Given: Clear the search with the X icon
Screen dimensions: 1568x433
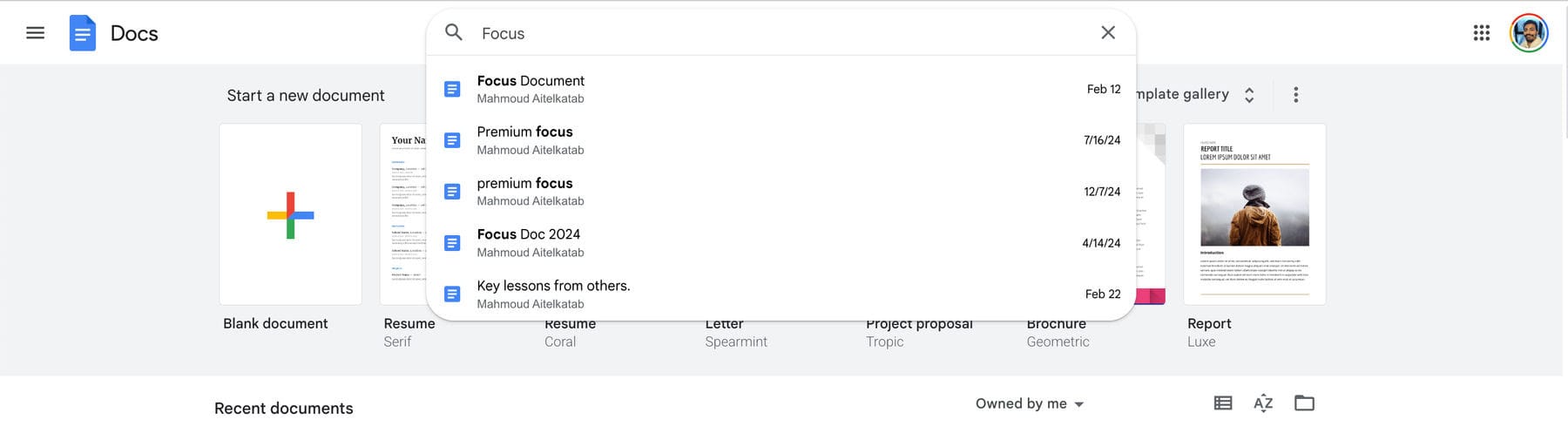Looking at the screenshot, I should tap(1108, 33).
